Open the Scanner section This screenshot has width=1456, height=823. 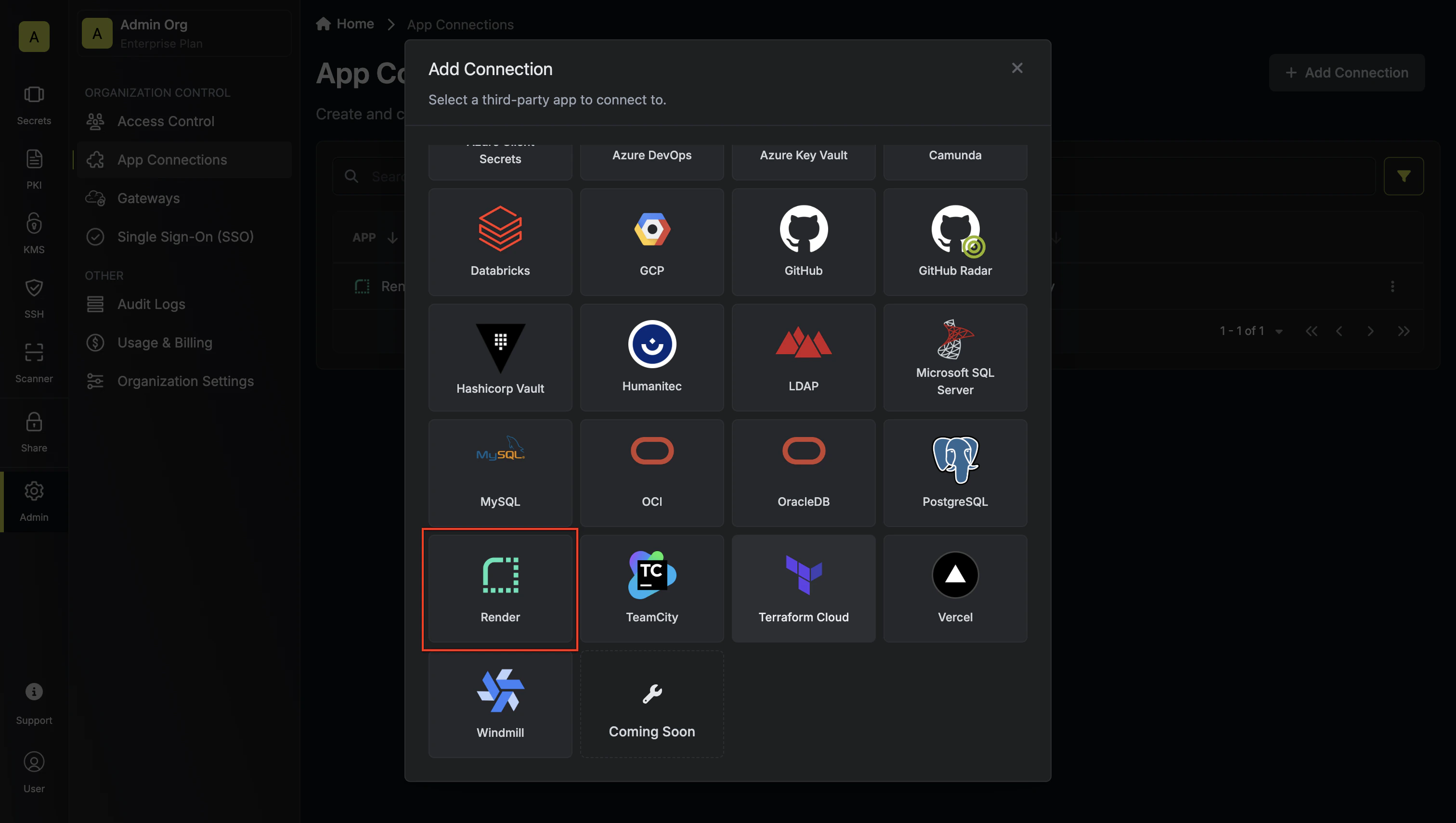point(34,363)
